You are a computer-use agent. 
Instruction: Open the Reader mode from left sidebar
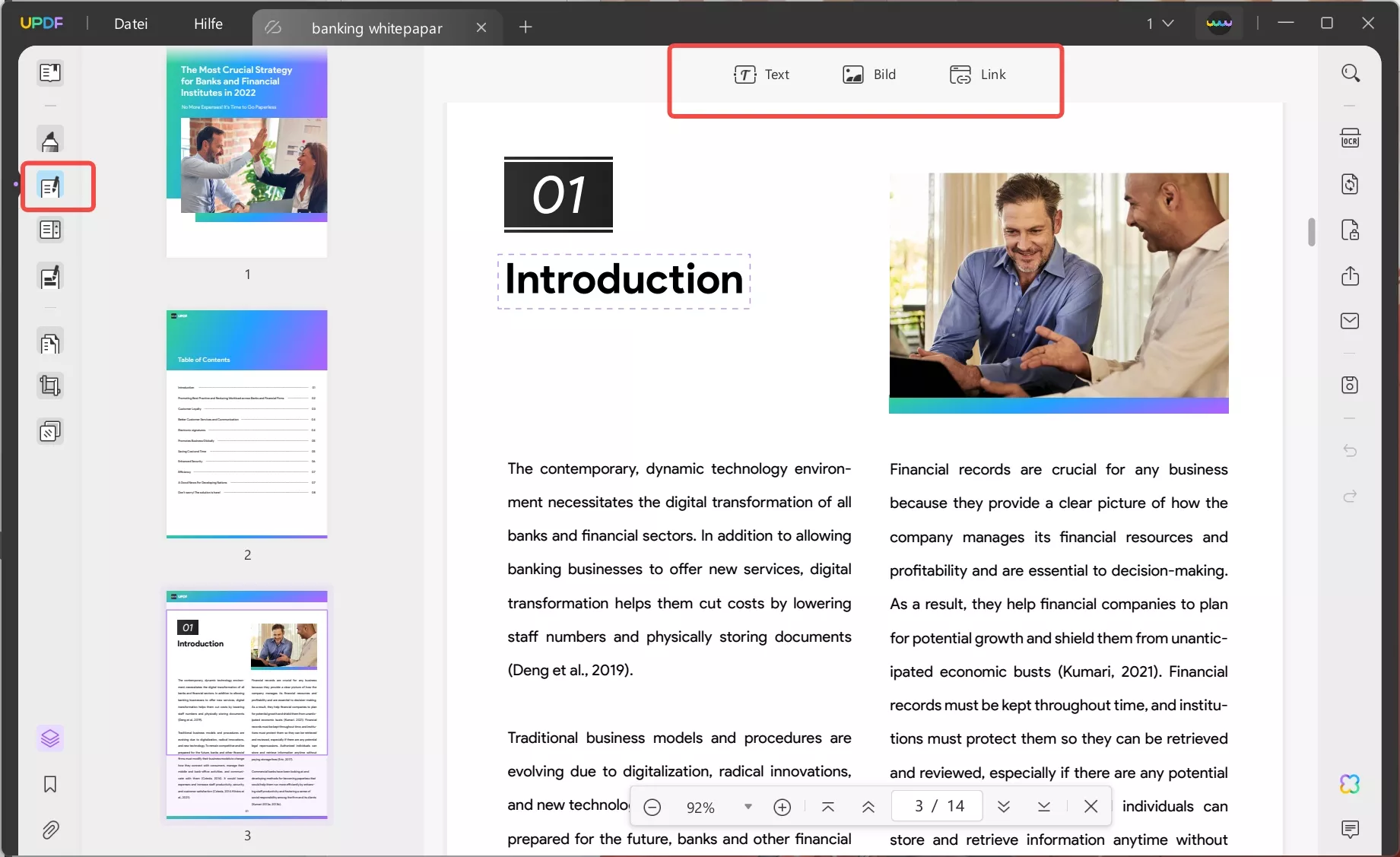(50, 73)
